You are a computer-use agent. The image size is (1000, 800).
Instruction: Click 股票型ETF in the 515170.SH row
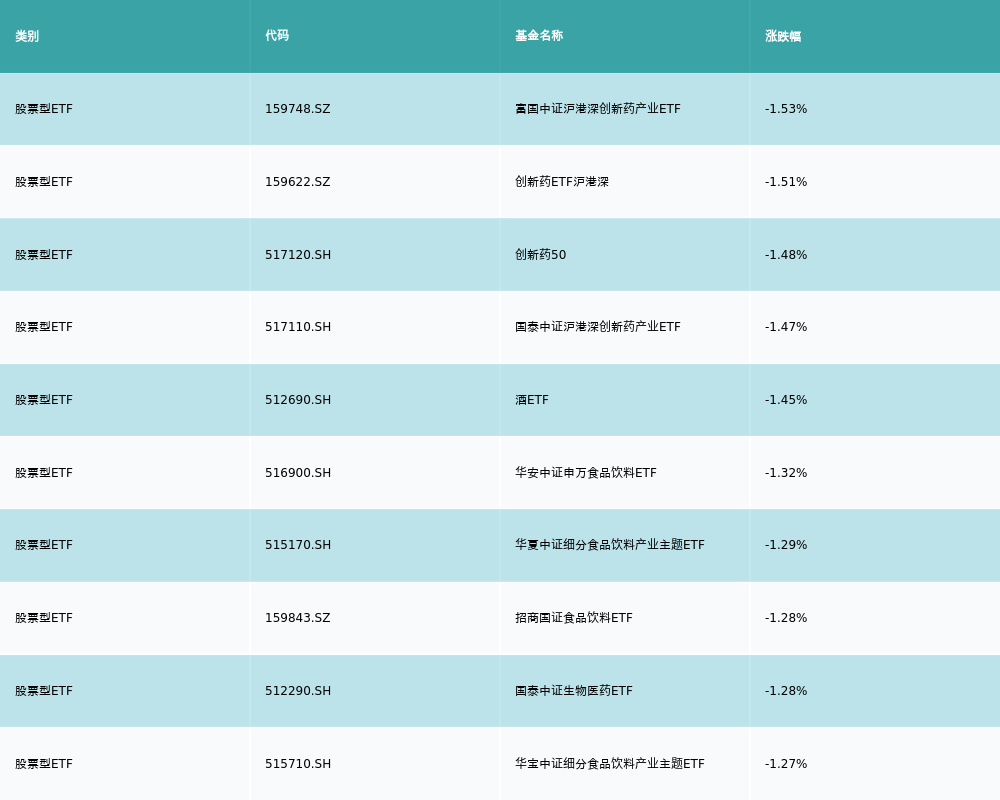[x=44, y=545]
